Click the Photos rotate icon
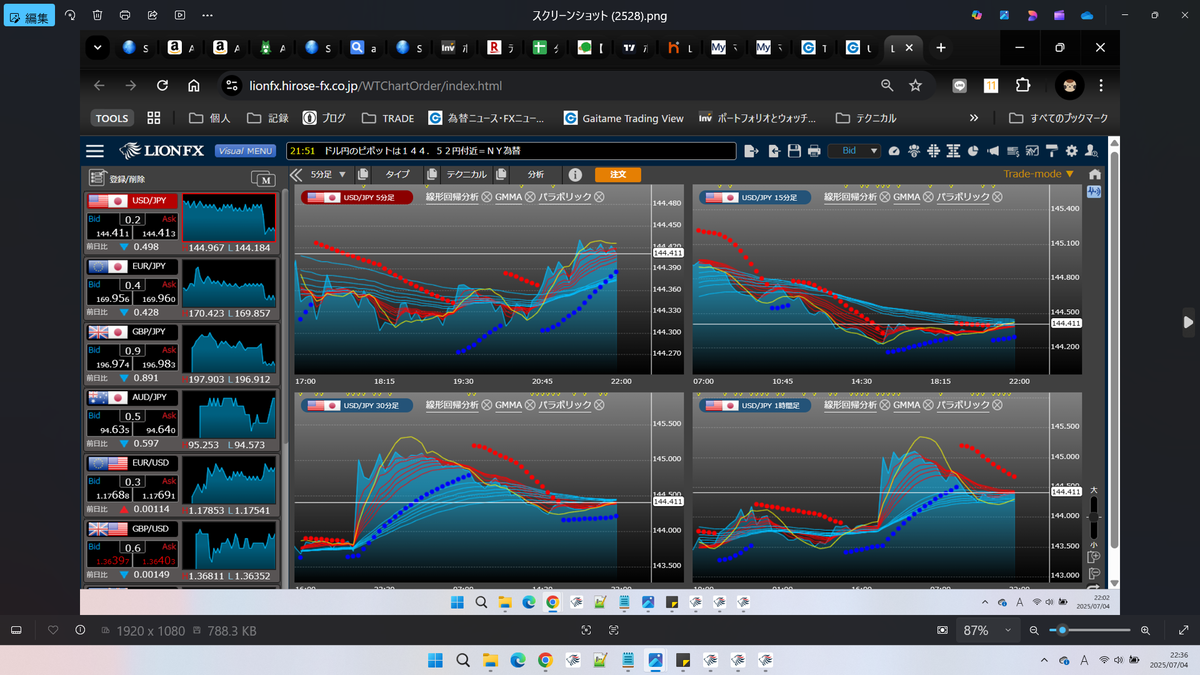This screenshot has height=675, width=1200. 70,16
